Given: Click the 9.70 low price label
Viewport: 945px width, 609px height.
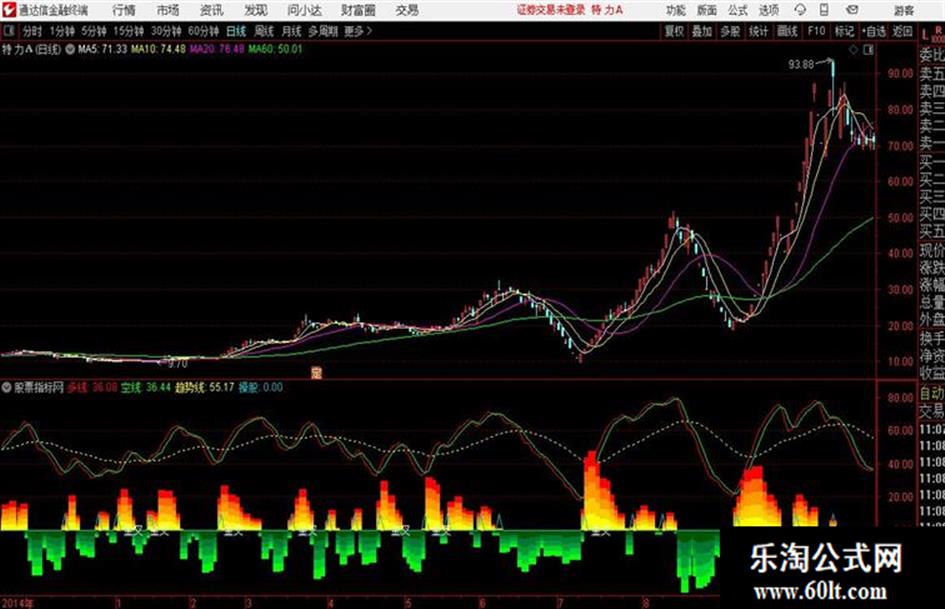Looking at the screenshot, I should [x=178, y=364].
